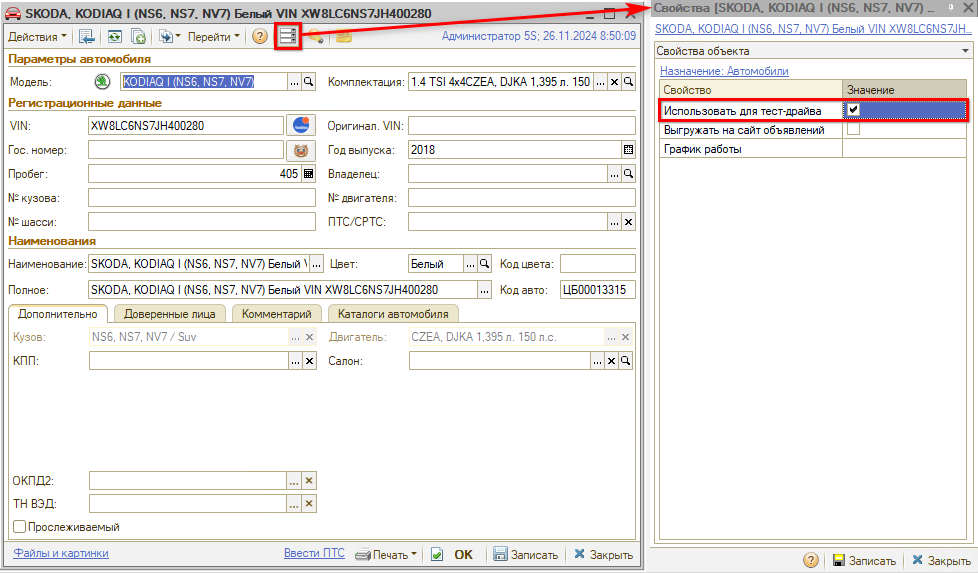Open the Полное name ellipsis button
Screen dimensions: 978x573
point(484,290)
